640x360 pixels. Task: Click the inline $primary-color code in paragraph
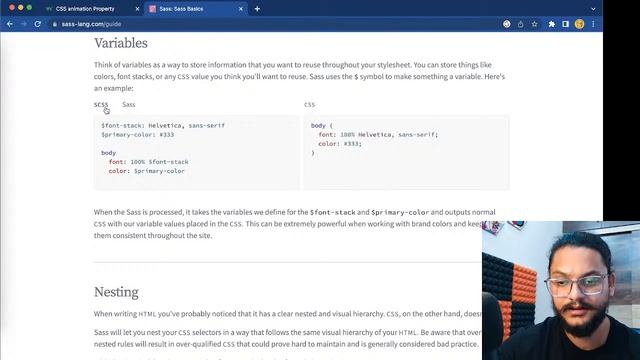pyautogui.click(x=400, y=212)
